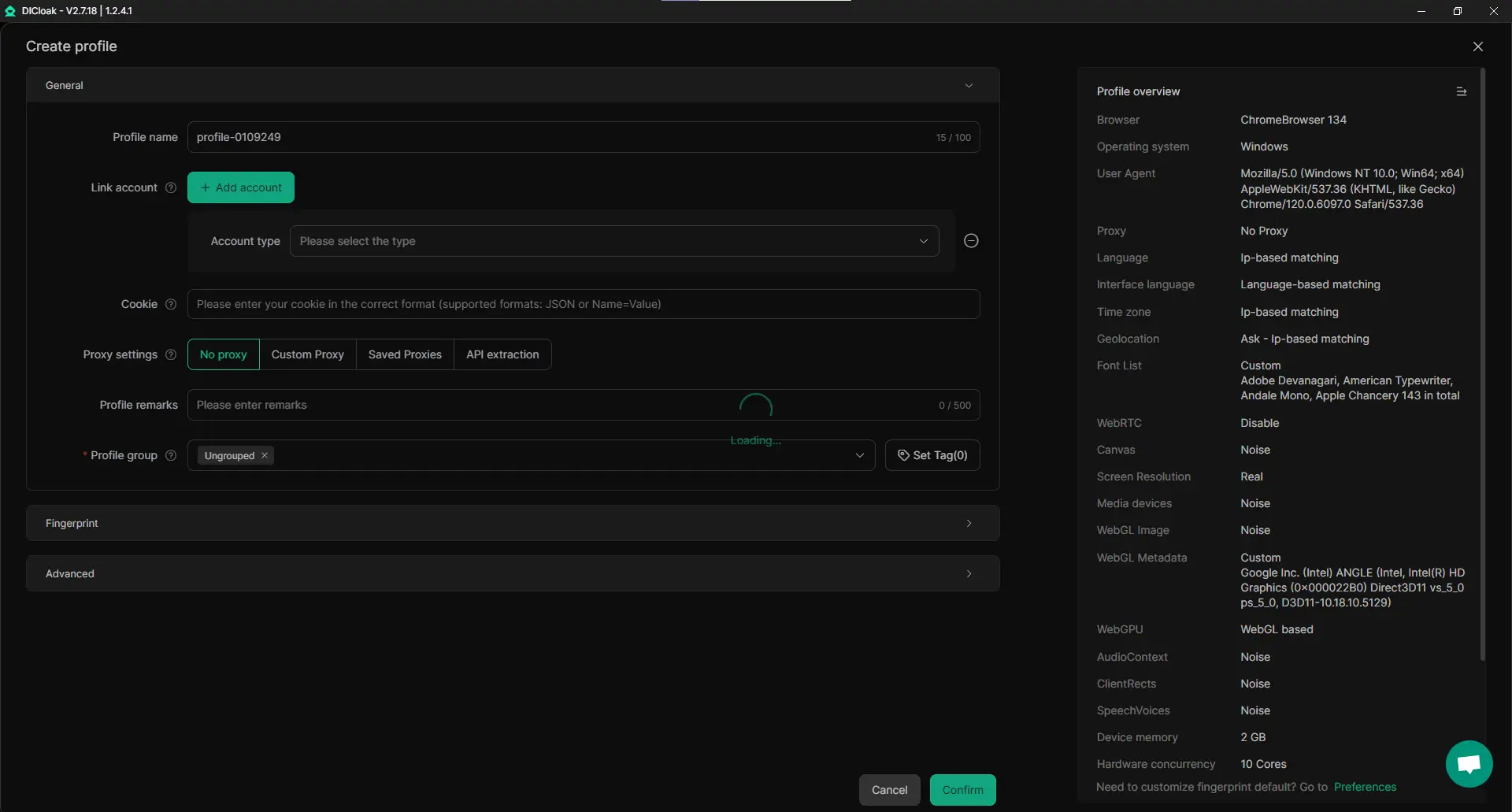
Task: Expand the Advanced section
Action: [x=512, y=573]
